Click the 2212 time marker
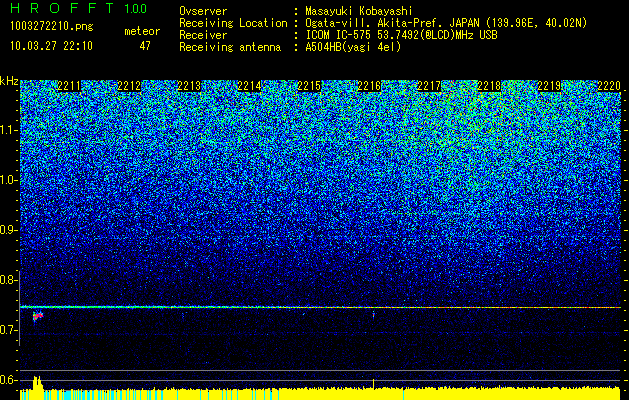Screen dimensions: 629x400 [x=129, y=86]
